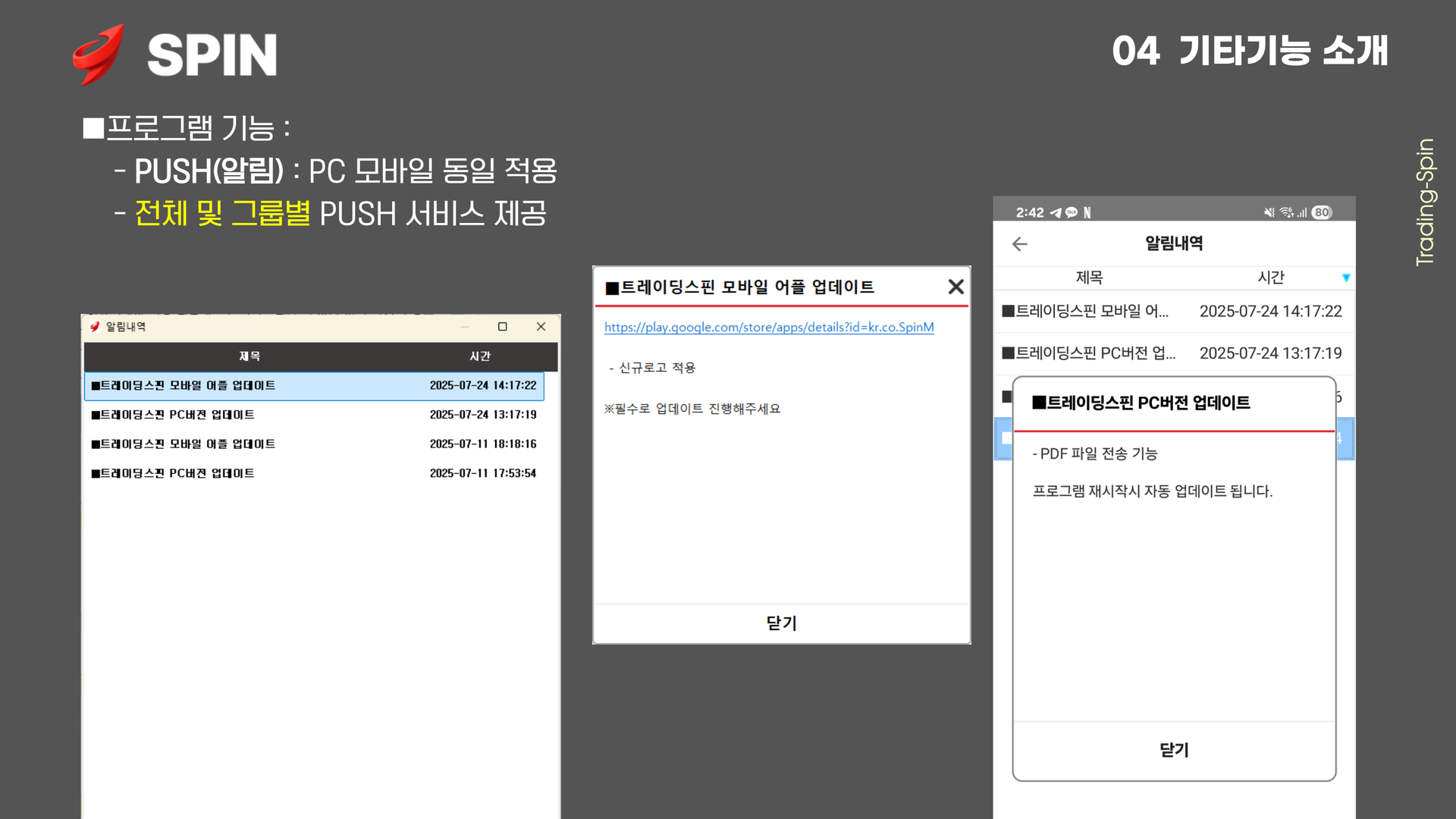Click the back arrow in mobile 알림내역
This screenshot has width=1456, height=819.
(x=1020, y=243)
